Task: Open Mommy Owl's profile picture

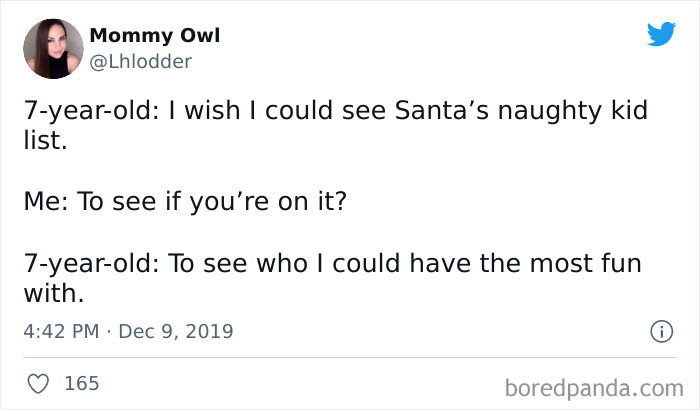Action: tap(53, 48)
